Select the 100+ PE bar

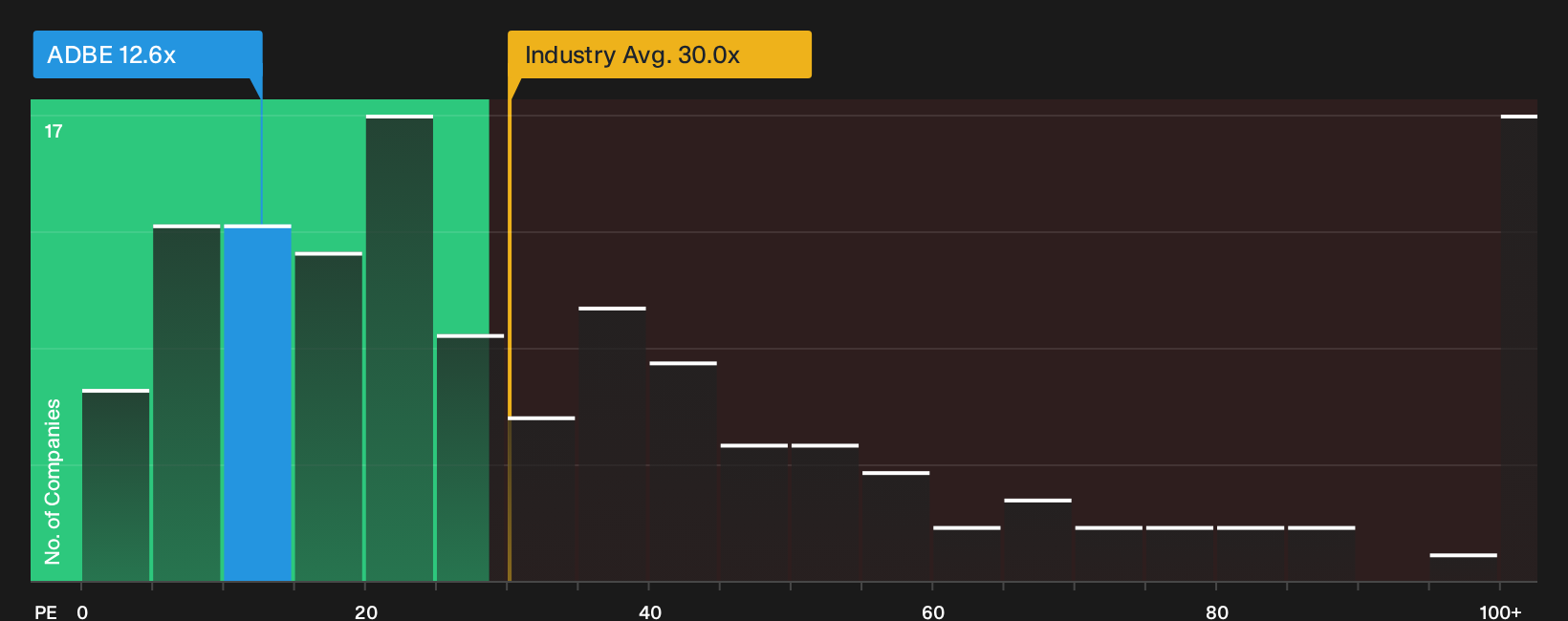(1518, 348)
